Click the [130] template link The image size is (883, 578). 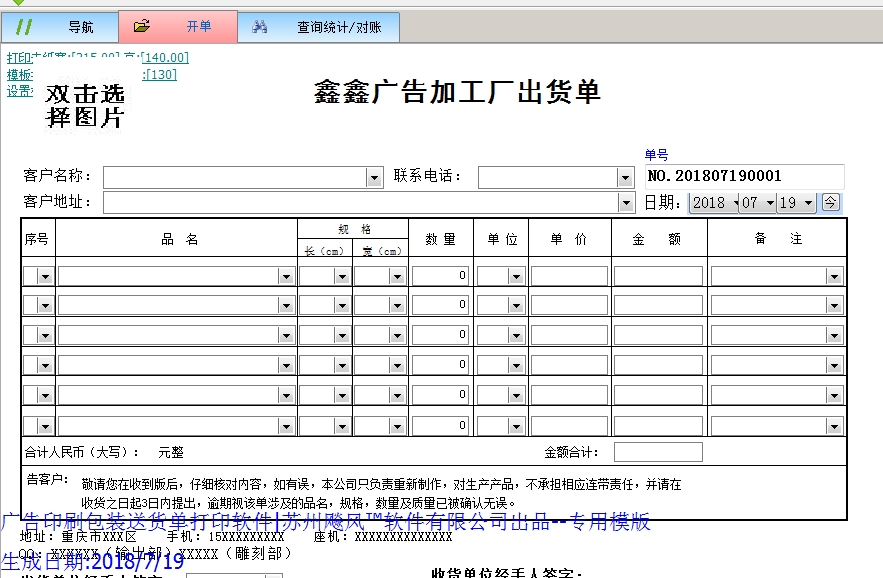tap(162, 74)
